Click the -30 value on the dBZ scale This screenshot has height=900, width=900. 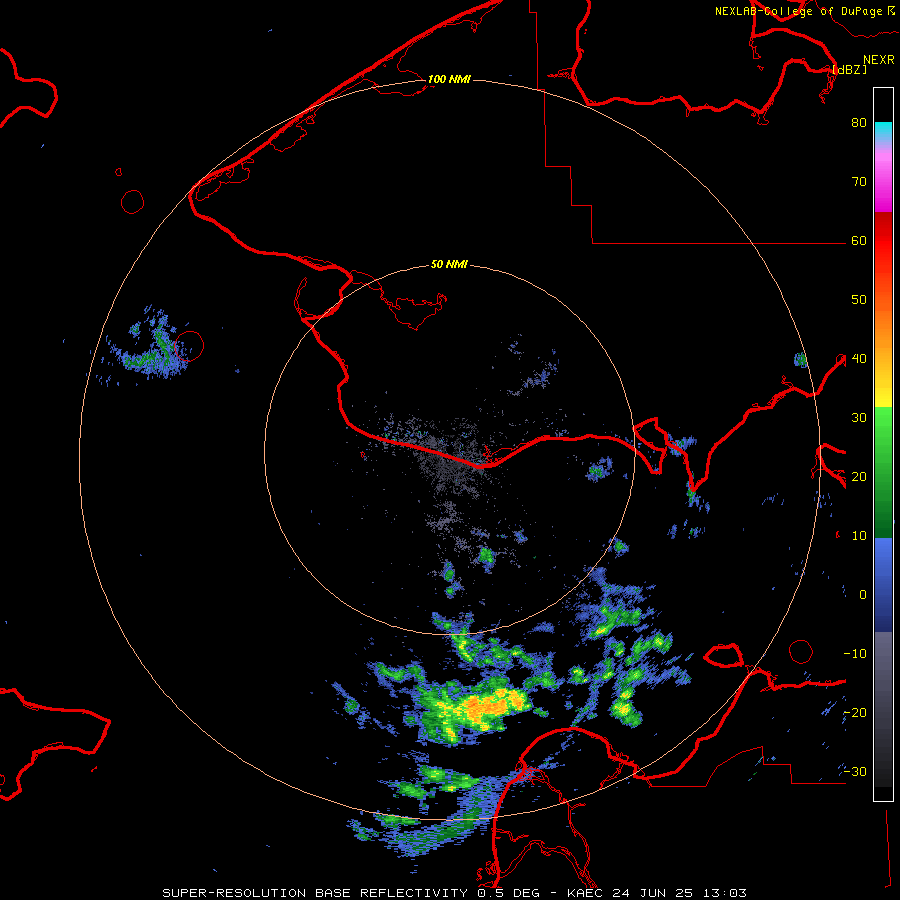pyautogui.click(x=855, y=771)
